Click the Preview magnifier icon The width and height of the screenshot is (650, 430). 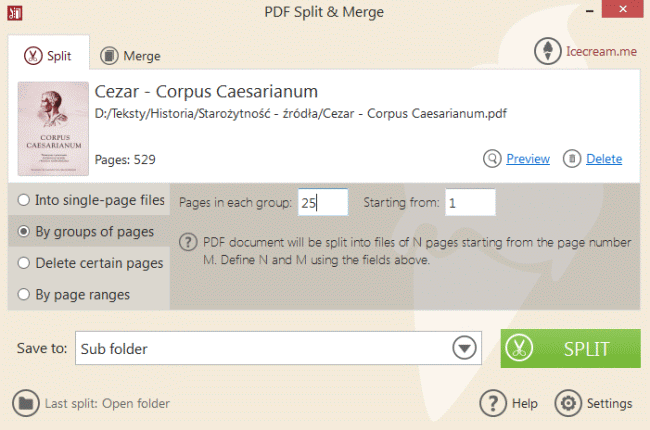[x=492, y=158]
